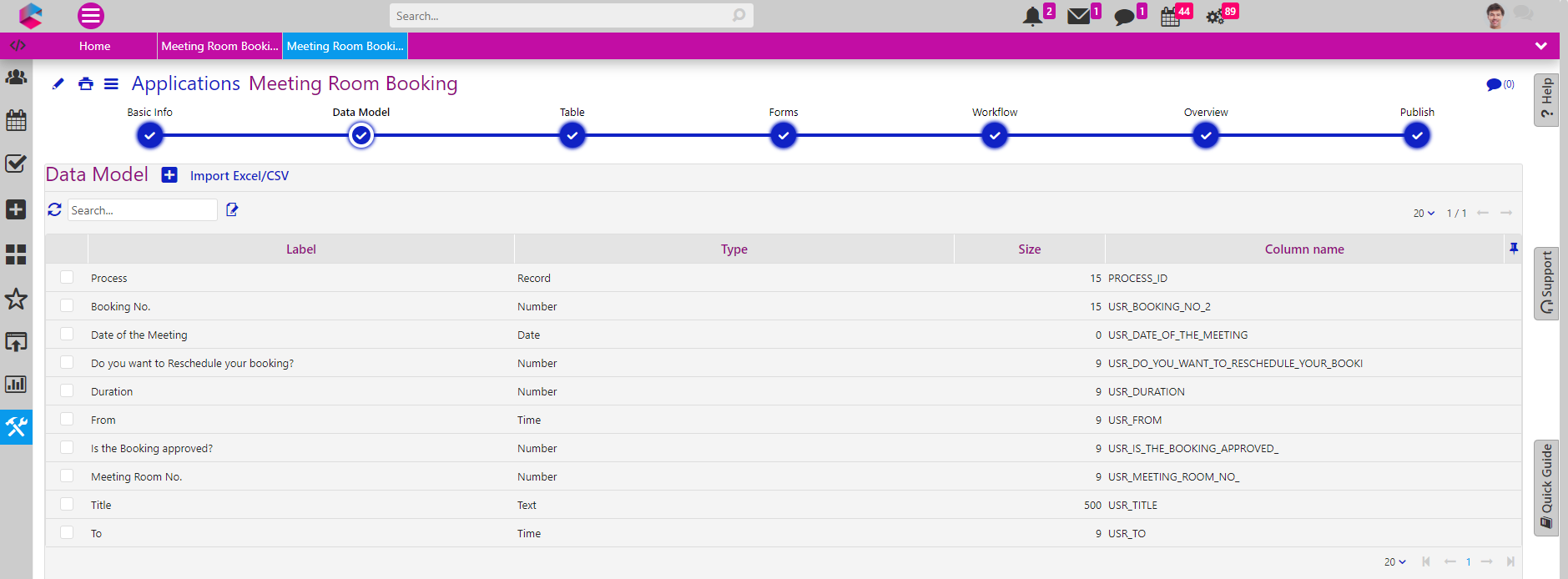Viewport: 1568px width, 579px height.
Task: Open top page-size dropdown showing 20
Action: coord(1423,214)
